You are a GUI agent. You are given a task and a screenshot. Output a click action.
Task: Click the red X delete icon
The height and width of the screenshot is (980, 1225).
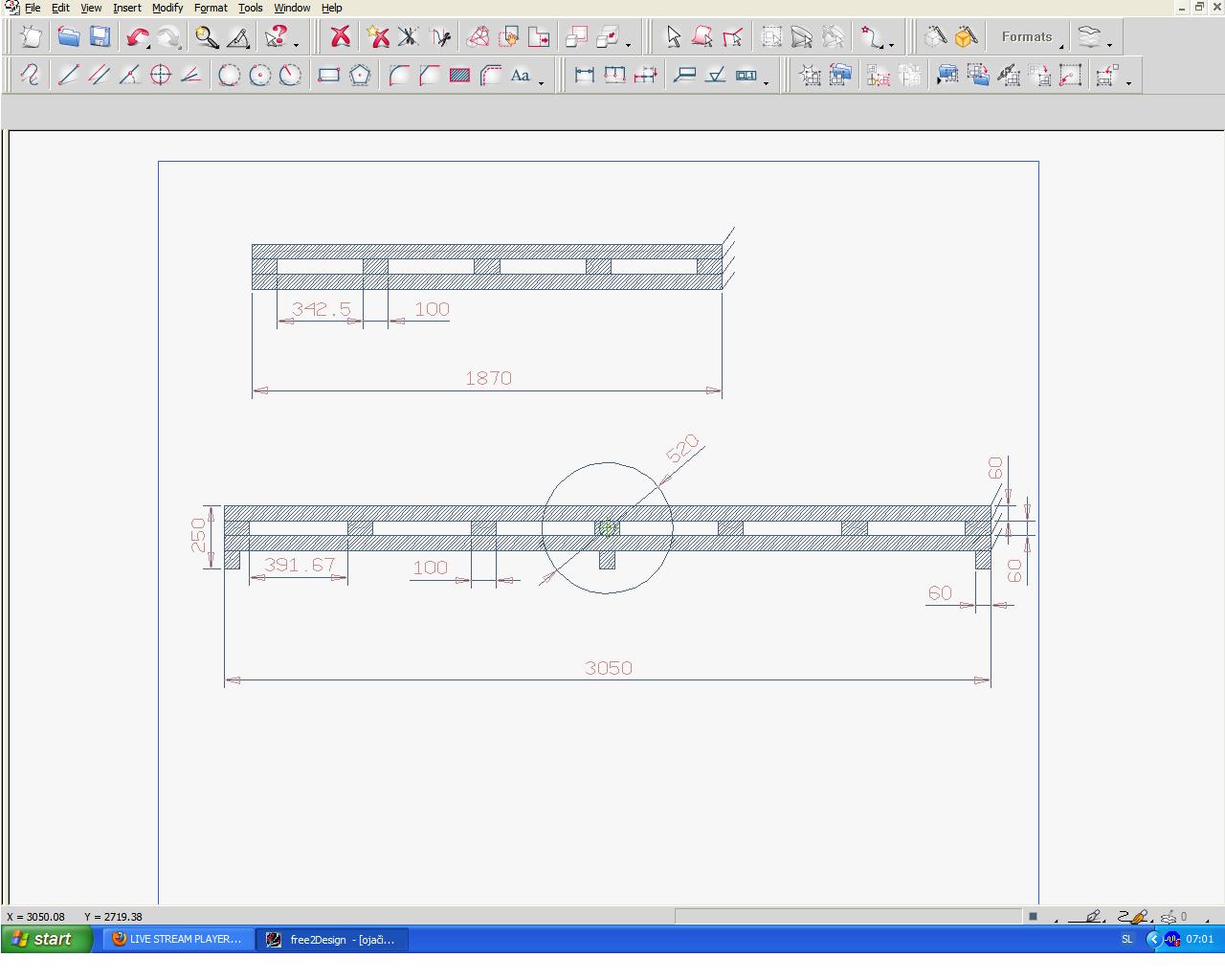[340, 37]
